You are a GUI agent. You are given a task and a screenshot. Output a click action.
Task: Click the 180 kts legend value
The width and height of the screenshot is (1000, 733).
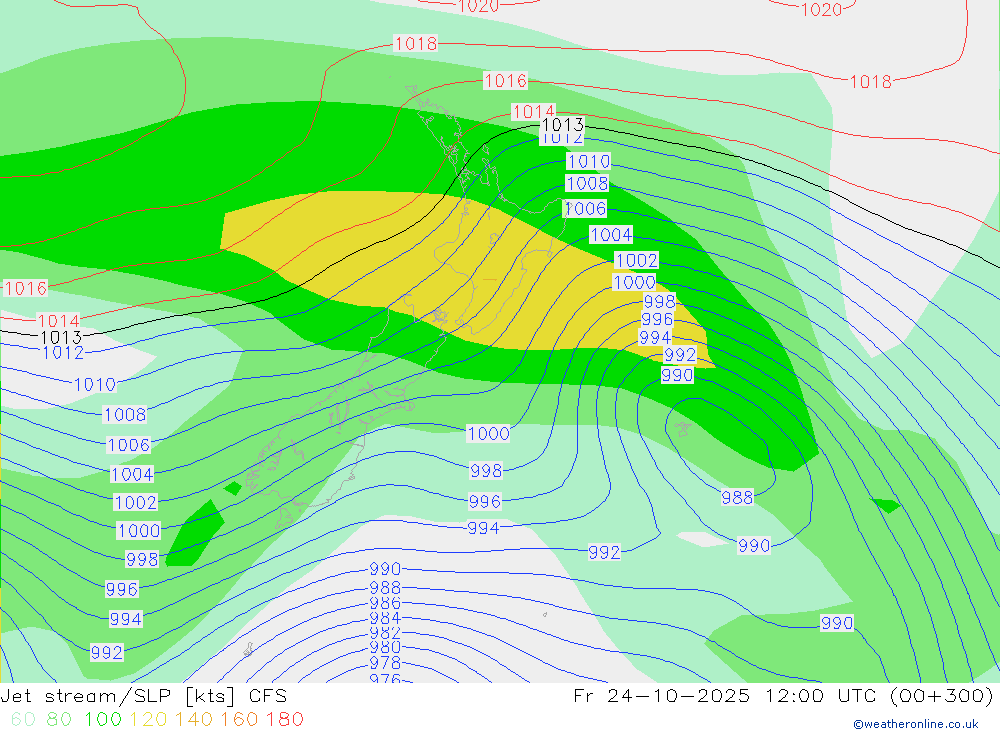[x=284, y=719]
